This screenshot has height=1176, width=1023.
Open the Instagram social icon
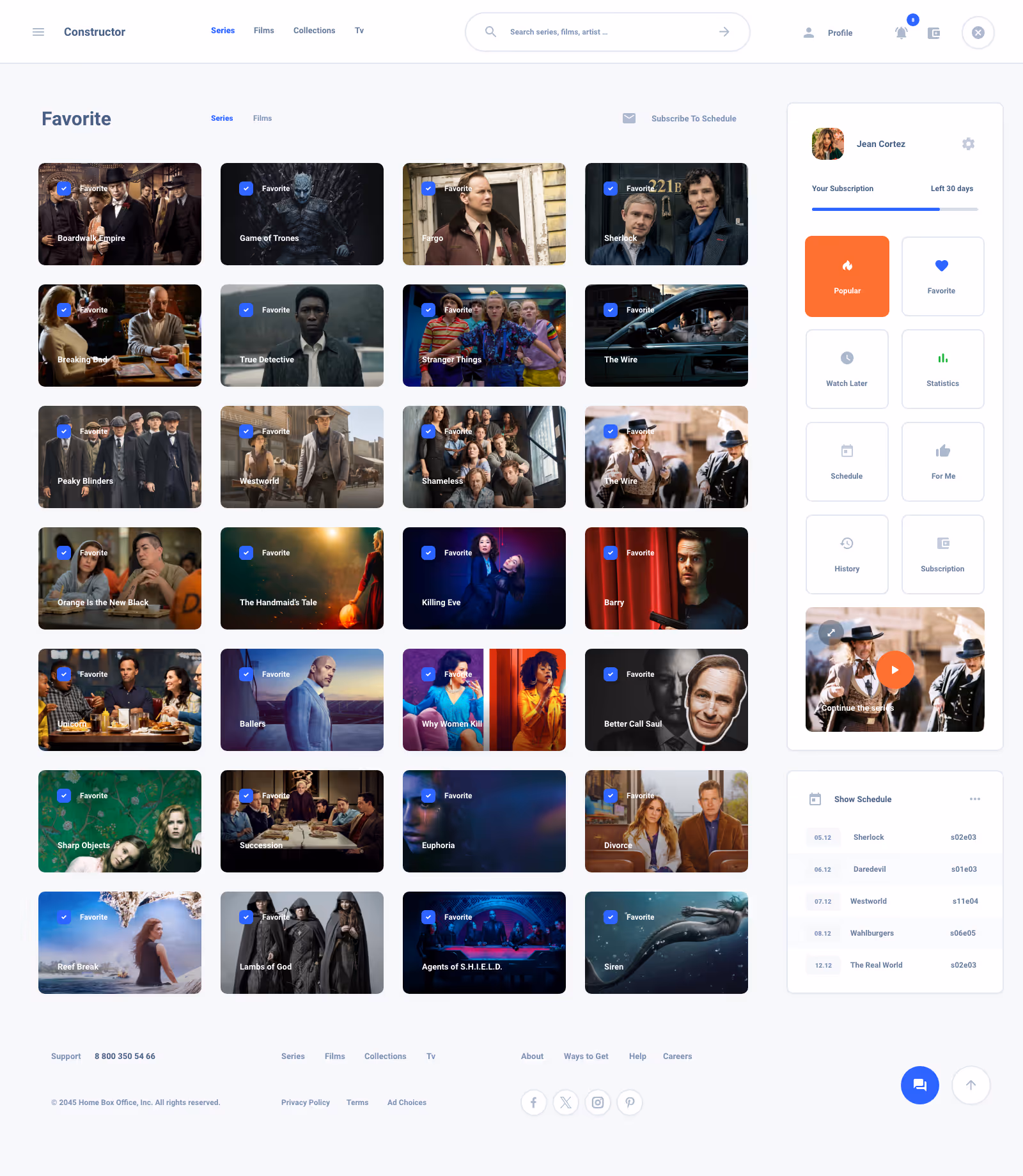(598, 1102)
